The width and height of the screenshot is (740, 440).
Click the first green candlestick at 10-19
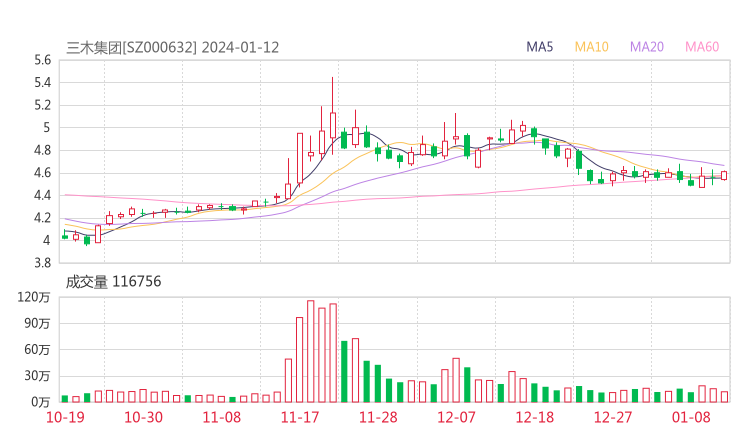(x=65, y=235)
